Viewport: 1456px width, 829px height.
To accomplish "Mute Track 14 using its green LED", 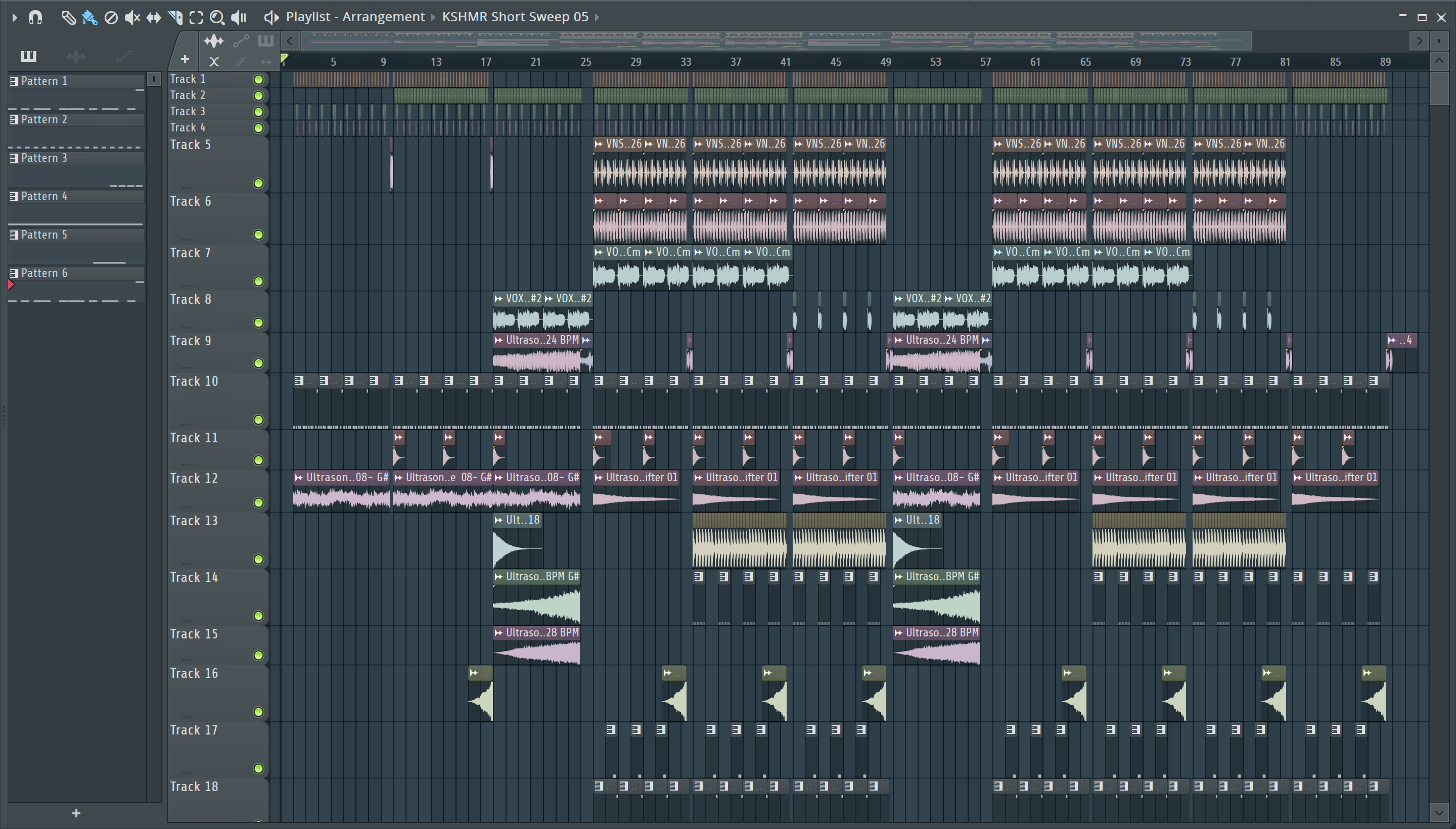I will [258, 616].
